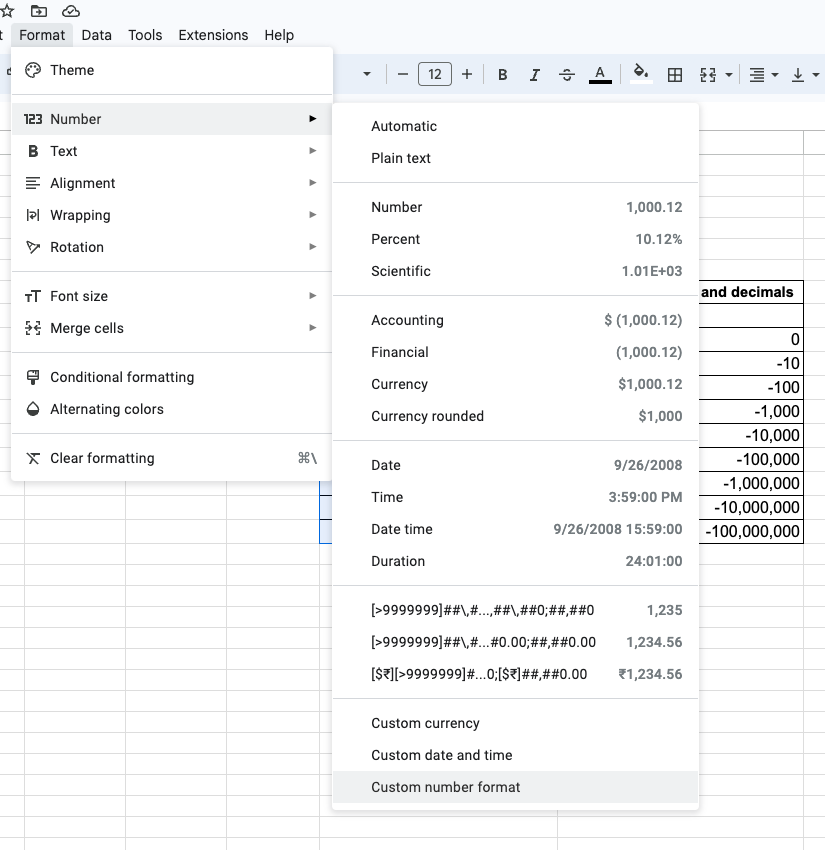Click the merge cells icon
Screen dimensions: 825x850
(707, 74)
